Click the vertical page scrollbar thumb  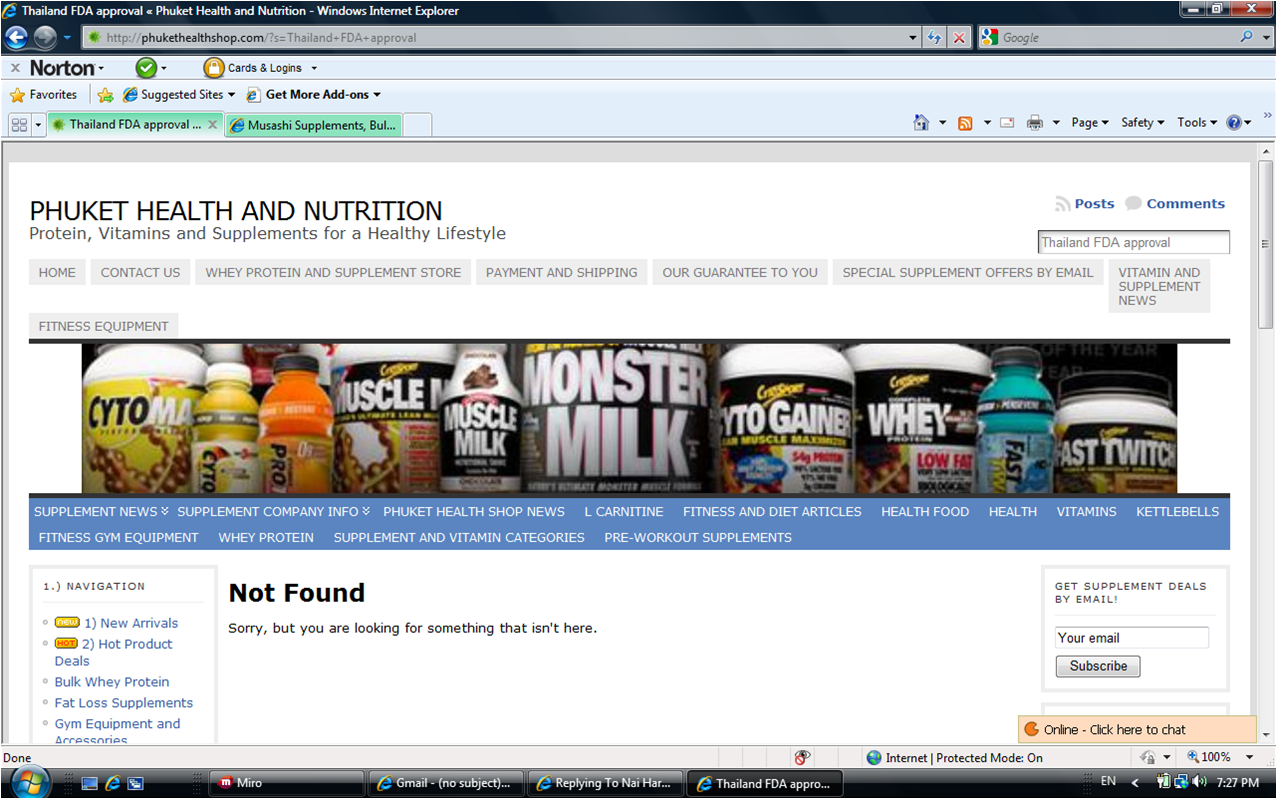click(1266, 244)
